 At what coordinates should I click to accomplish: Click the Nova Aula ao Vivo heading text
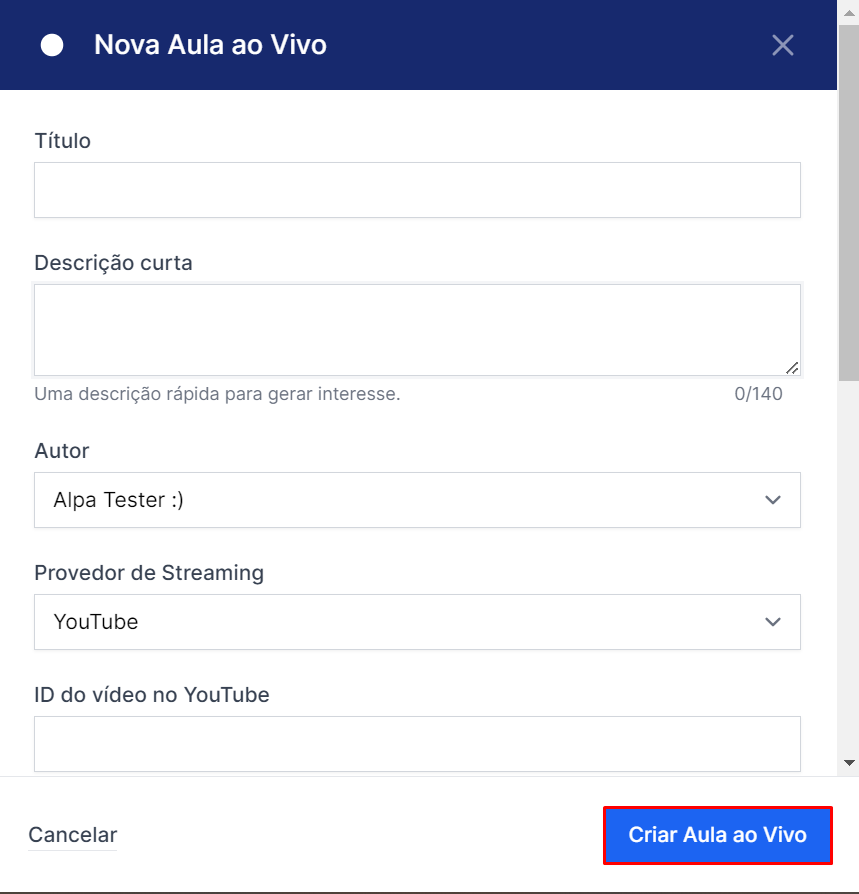pos(210,45)
